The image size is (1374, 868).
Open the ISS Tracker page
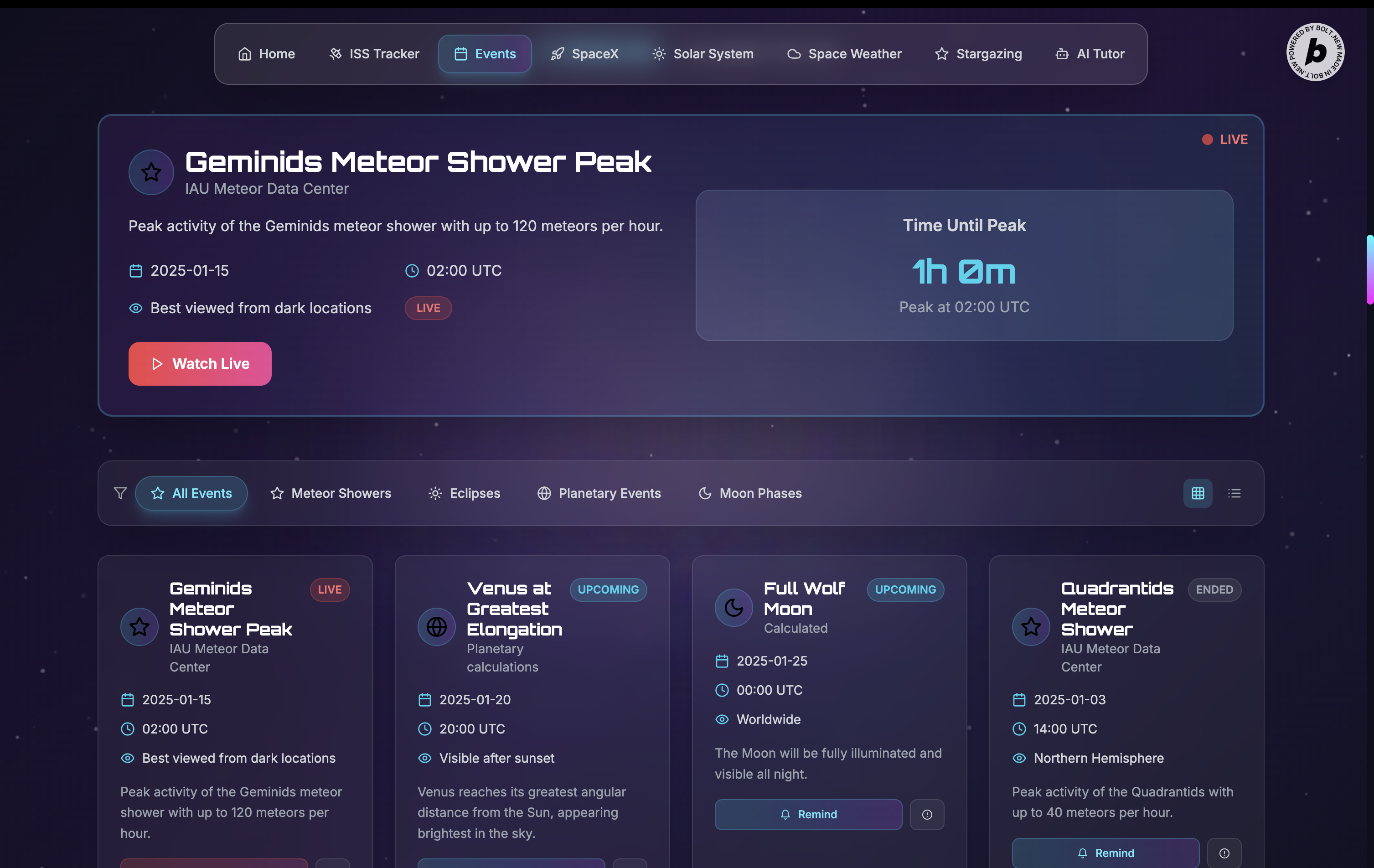pyautogui.click(x=374, y=54)
